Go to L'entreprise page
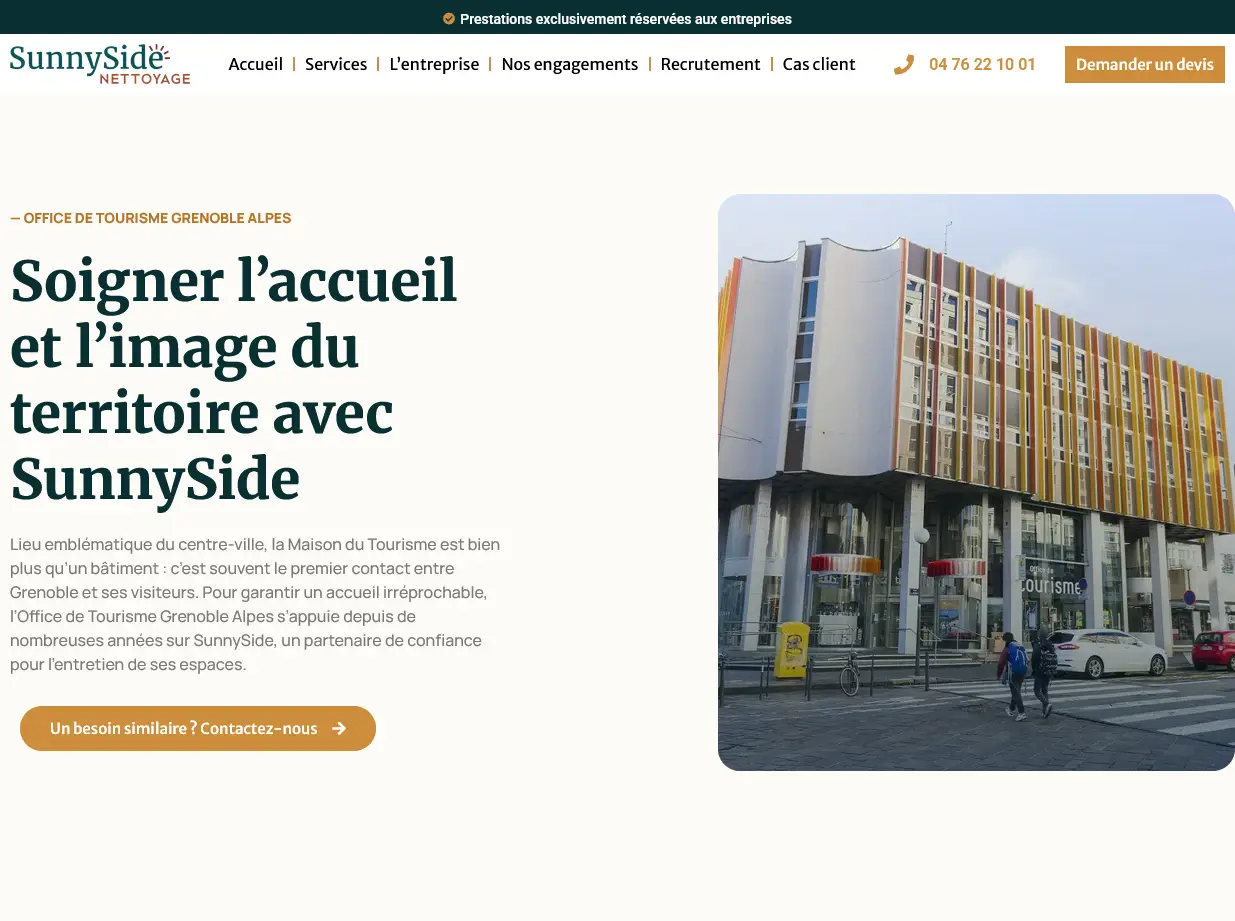 (x=434, y=64)
